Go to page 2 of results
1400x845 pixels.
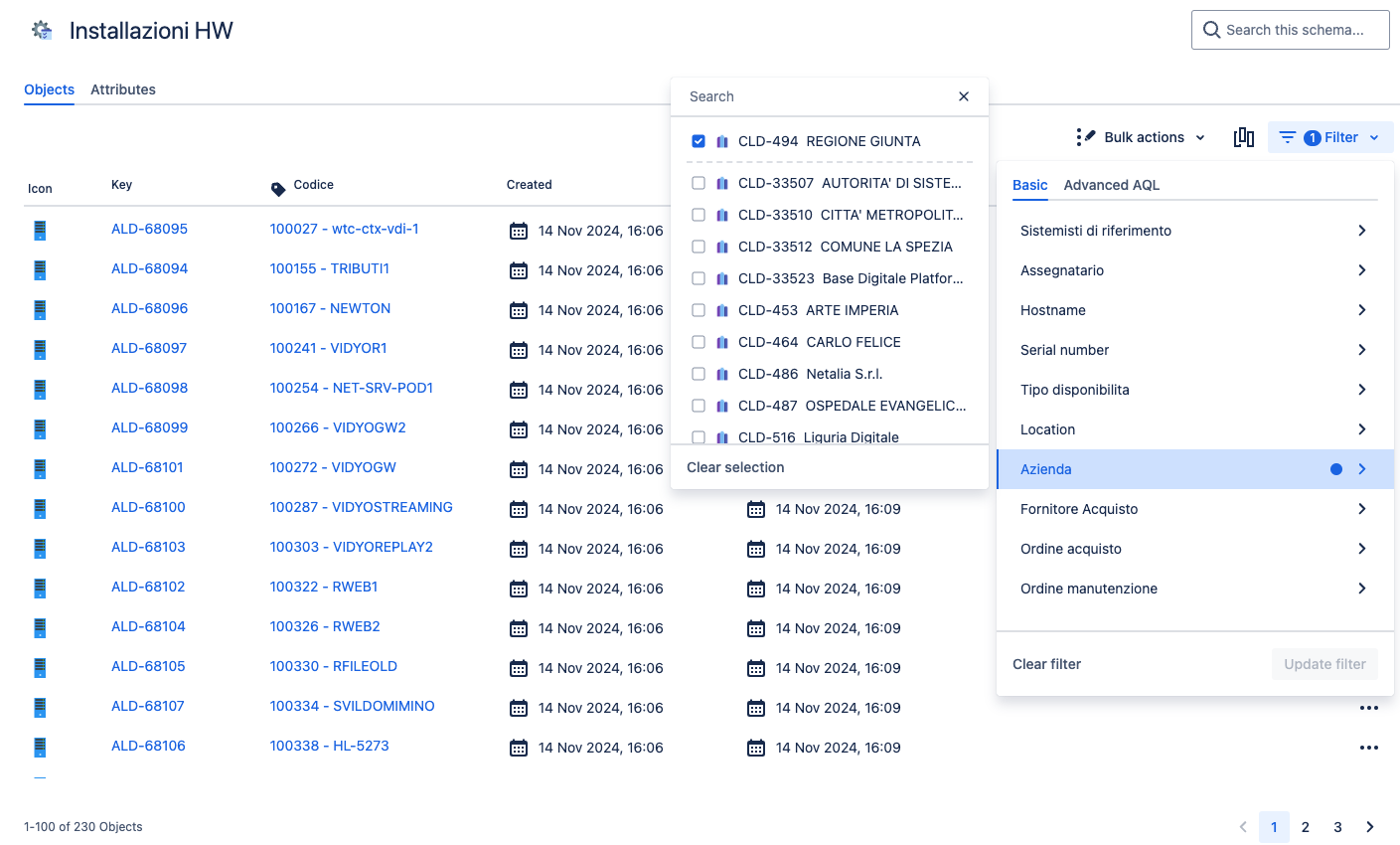(x=1306, y=827)
